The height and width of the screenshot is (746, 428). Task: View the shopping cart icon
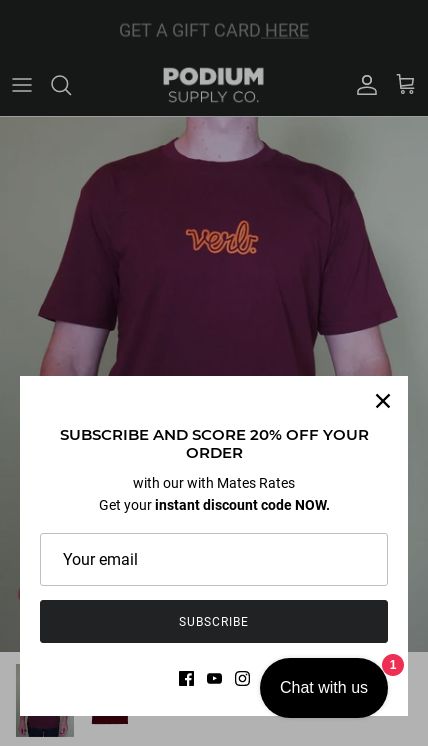click(x=406, y=85)
